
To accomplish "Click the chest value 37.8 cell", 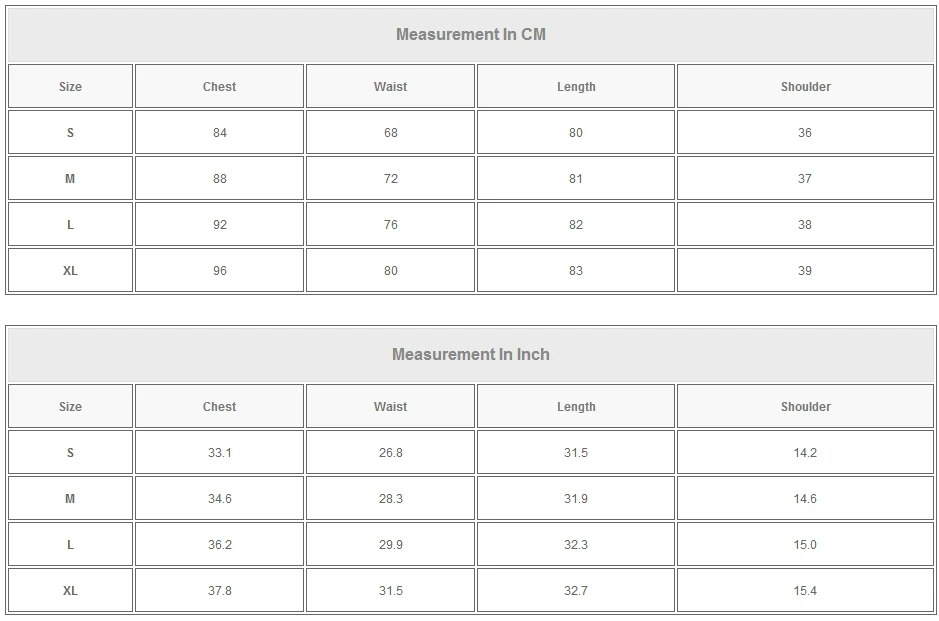I will [219, 591].
